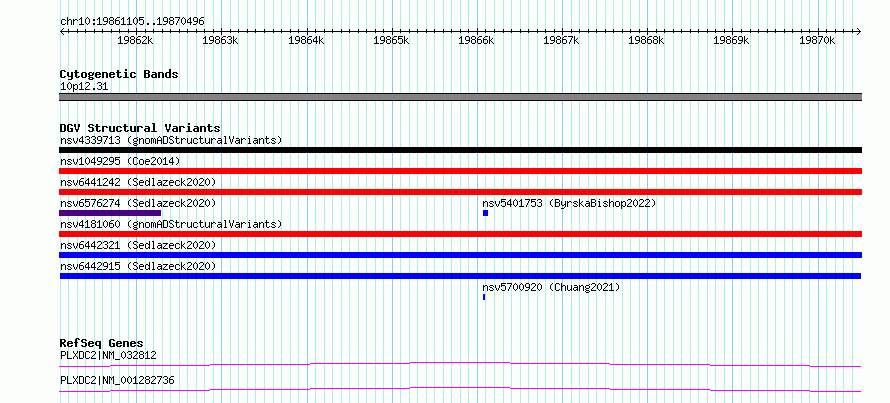Click the chr10:19861105..19870496 coordinate label
Viewport: 890px width, 403px height.
pyautogui.click(x=132, y=22)
